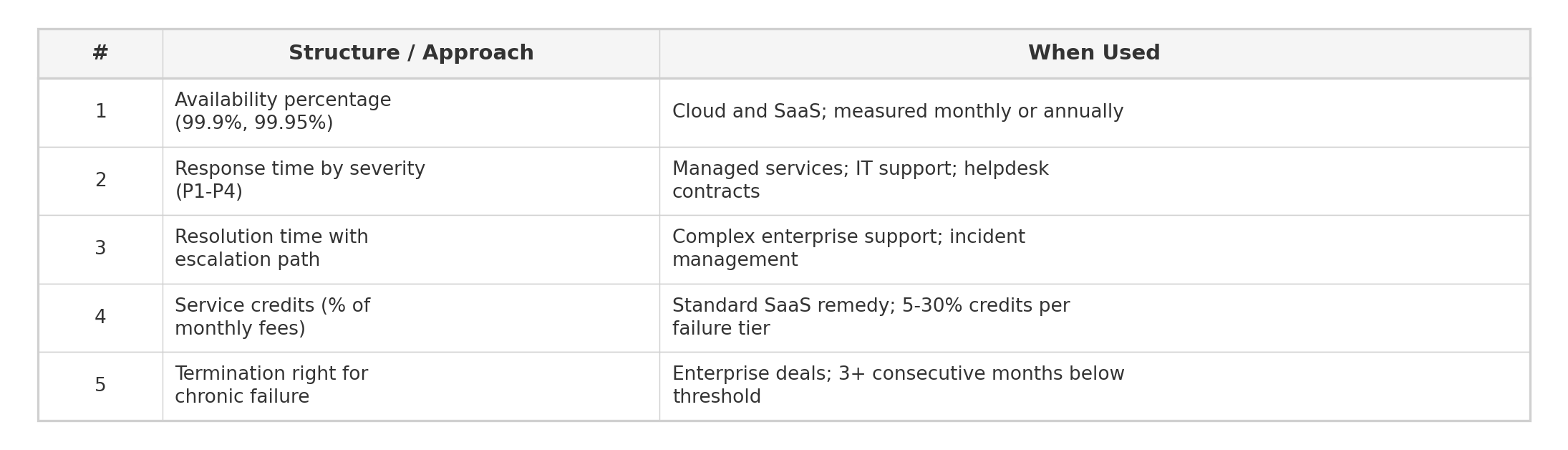This screenshot has height=450, width=1568.
Task: Click 'Standard SaaS remedy' credits cell
Action: point(871,317)
